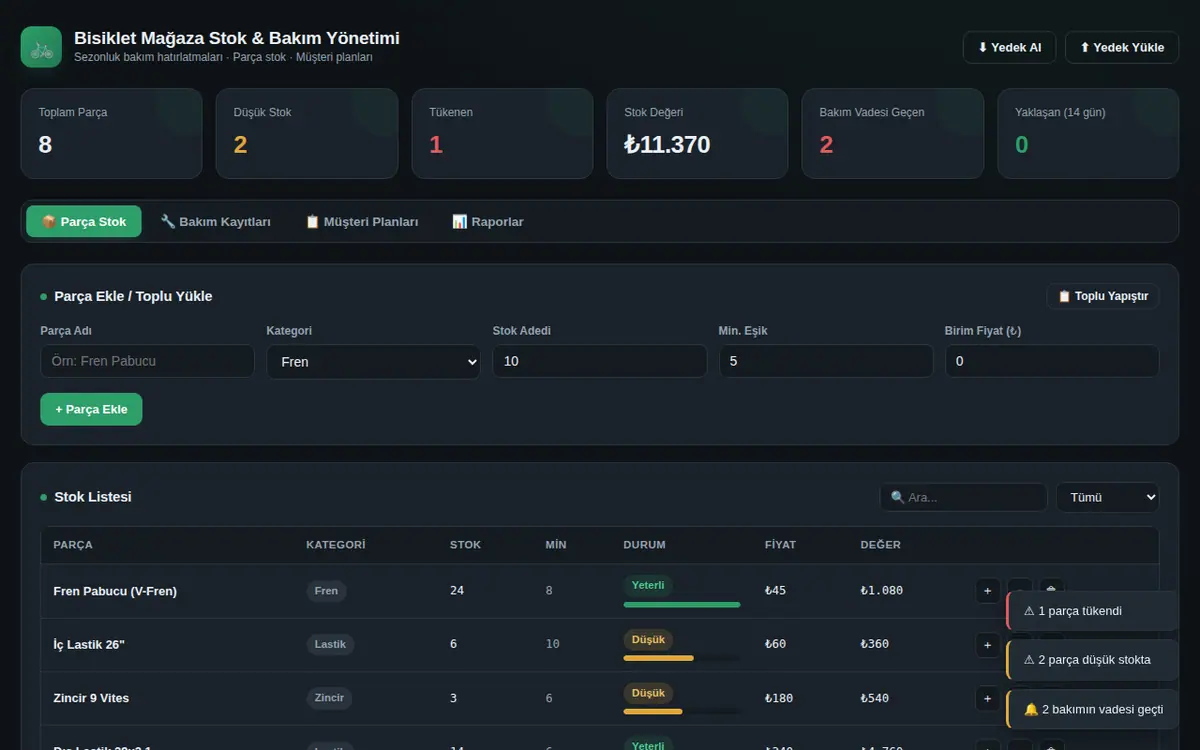Click the PARÇA column header
1200x750 pixels.
[x=73, y=545]
